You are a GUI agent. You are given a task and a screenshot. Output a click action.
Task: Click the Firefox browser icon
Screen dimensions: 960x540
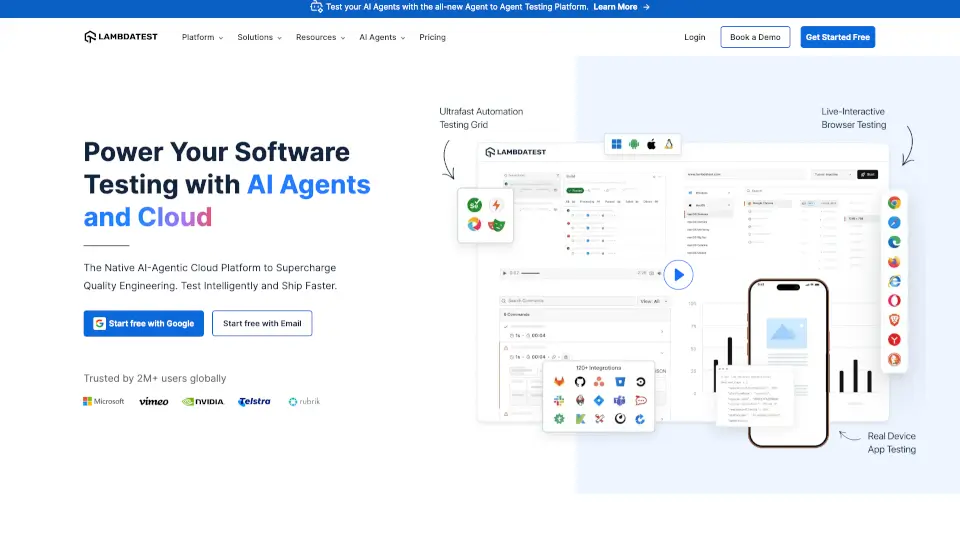(x=894, y=261)
